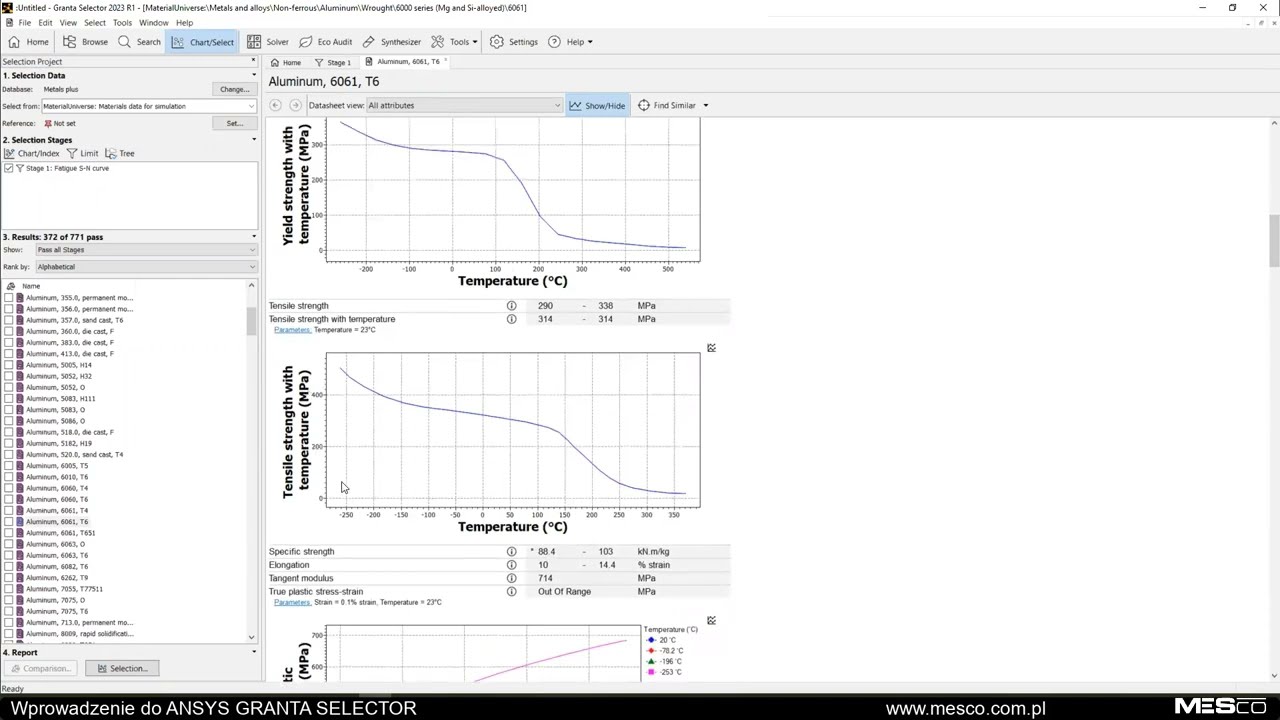Open info for True plastic stress-strain
1280x720 pixels.
[511, 592]
